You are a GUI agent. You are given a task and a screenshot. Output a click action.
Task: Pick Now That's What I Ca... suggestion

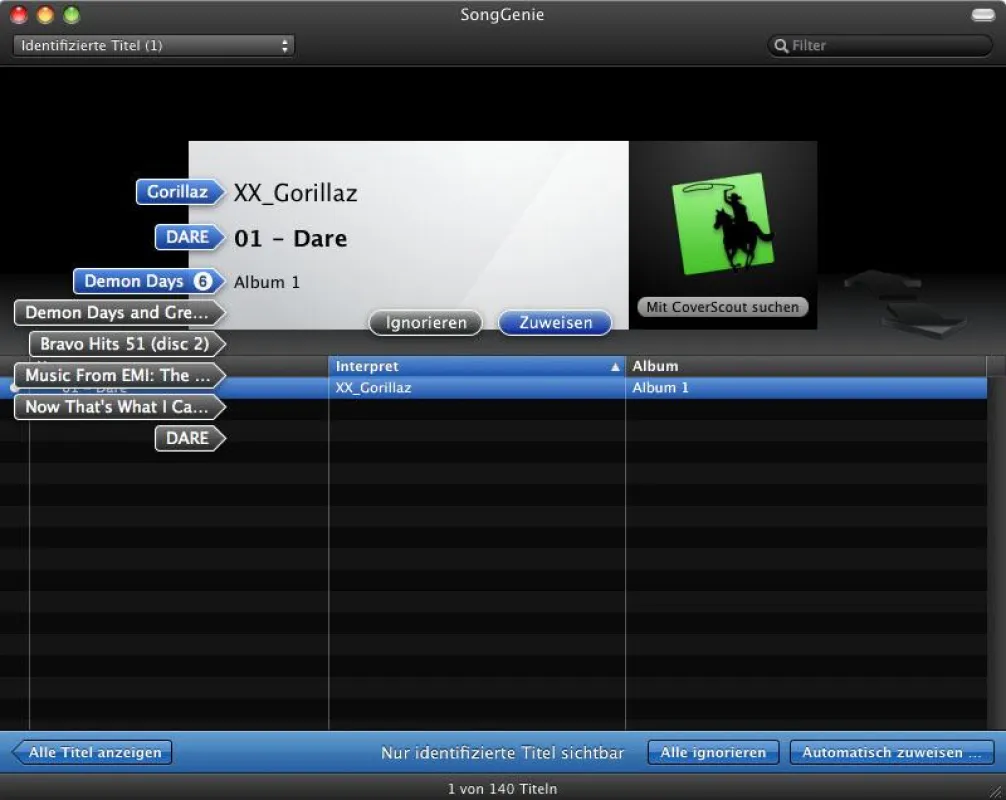pos(119,407)
